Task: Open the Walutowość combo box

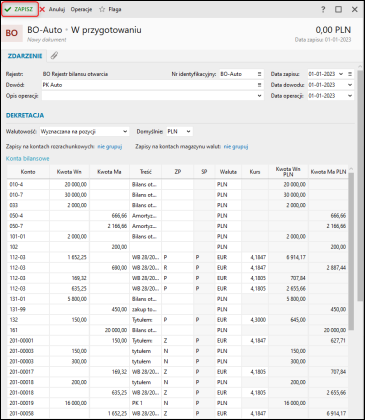Action: (84, 132)
